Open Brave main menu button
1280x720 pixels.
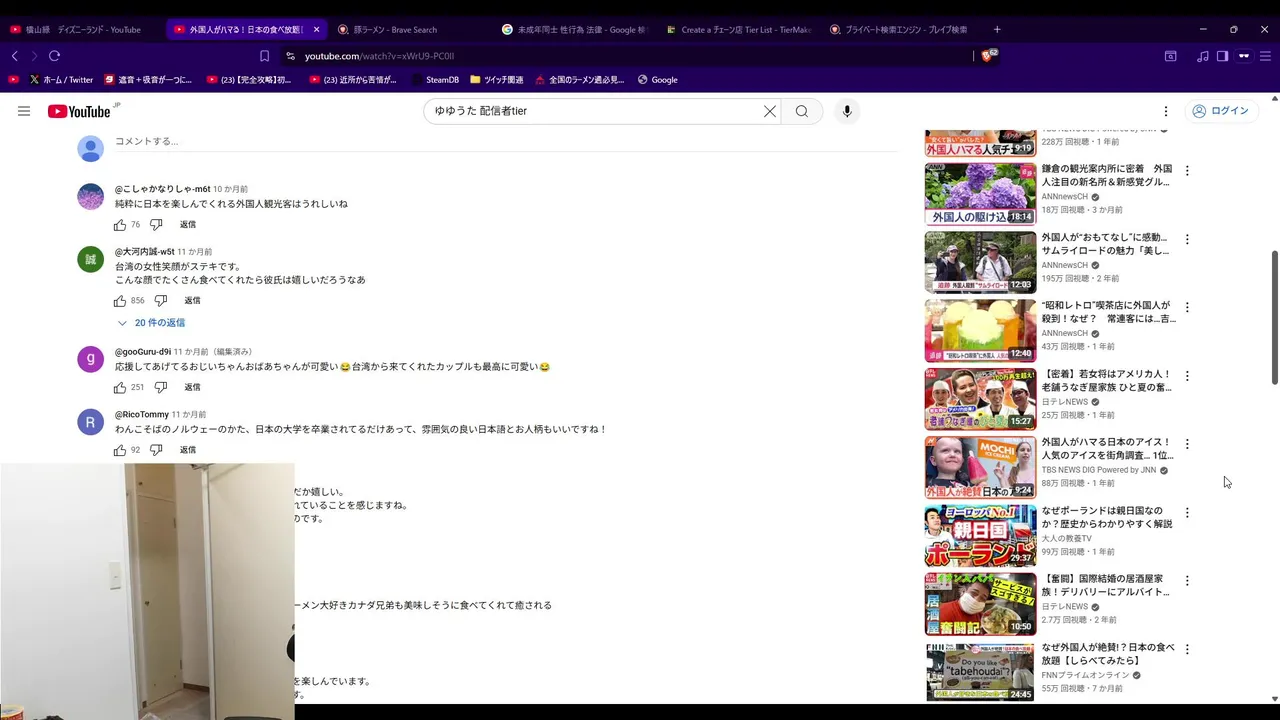1266,56
